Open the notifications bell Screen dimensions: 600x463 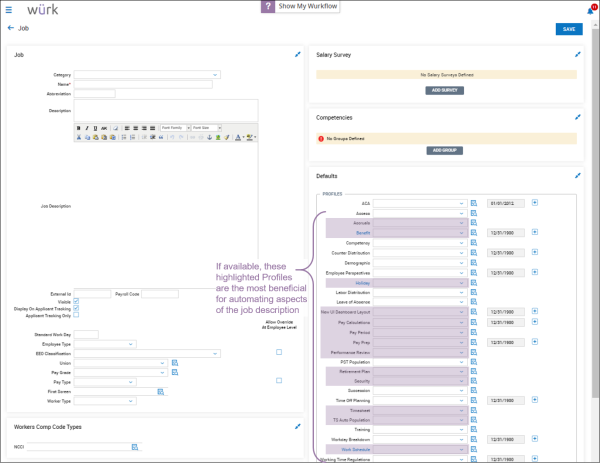[x=590, y=11]
